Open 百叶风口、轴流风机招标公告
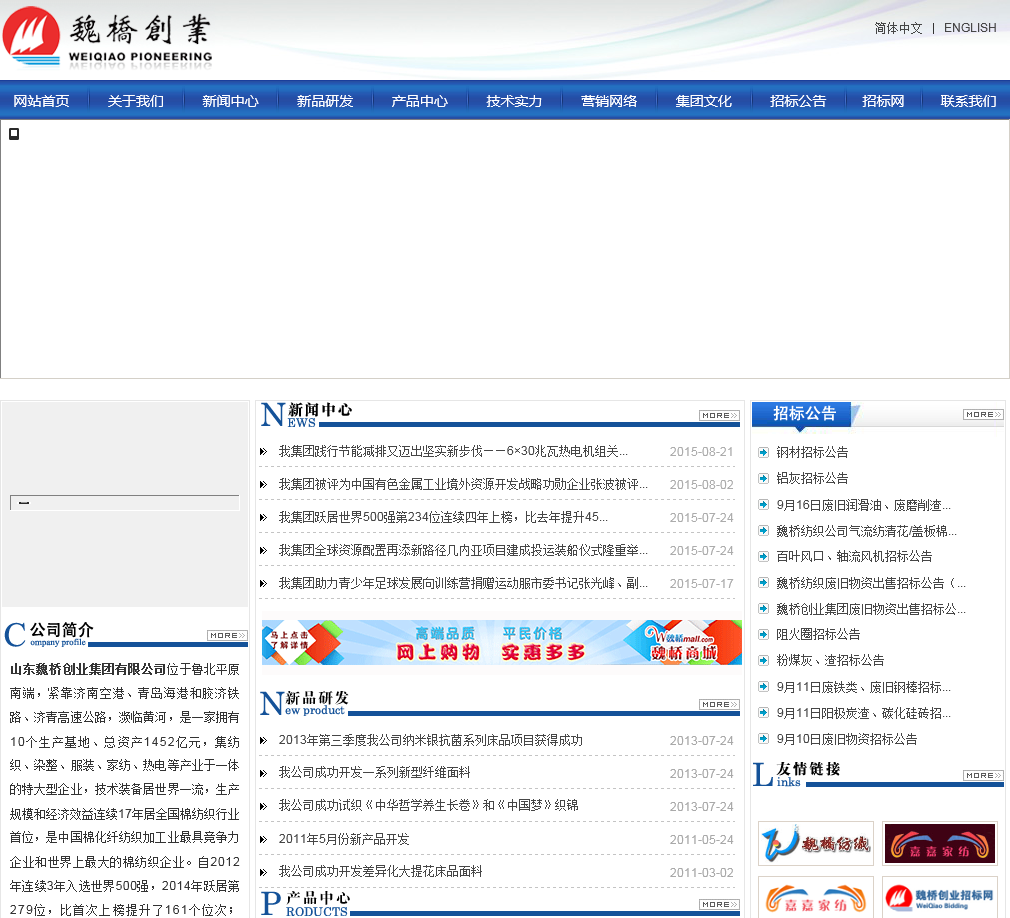 [x=854, y=557]
